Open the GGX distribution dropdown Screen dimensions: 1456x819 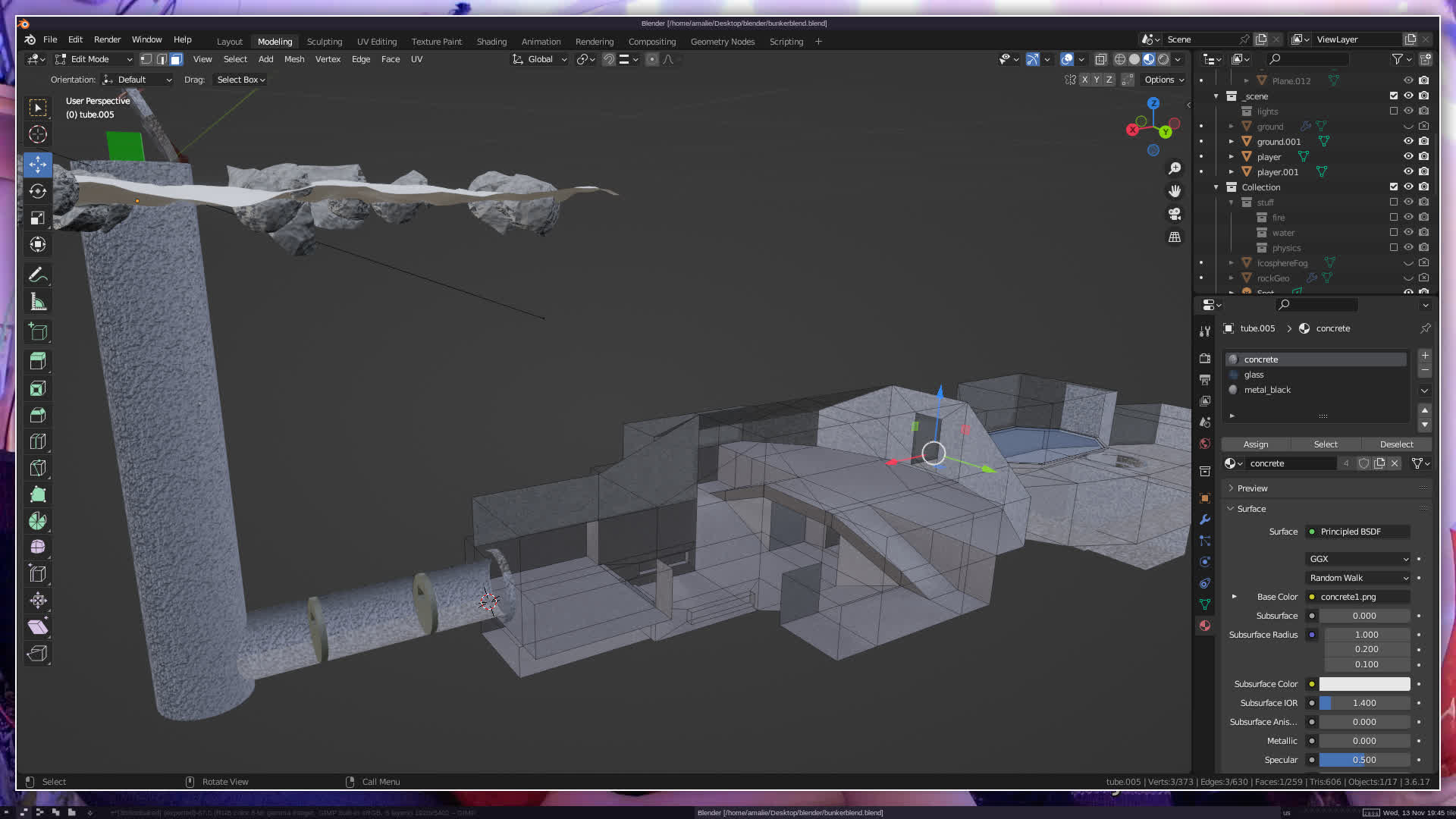[x=1357, y=559]
